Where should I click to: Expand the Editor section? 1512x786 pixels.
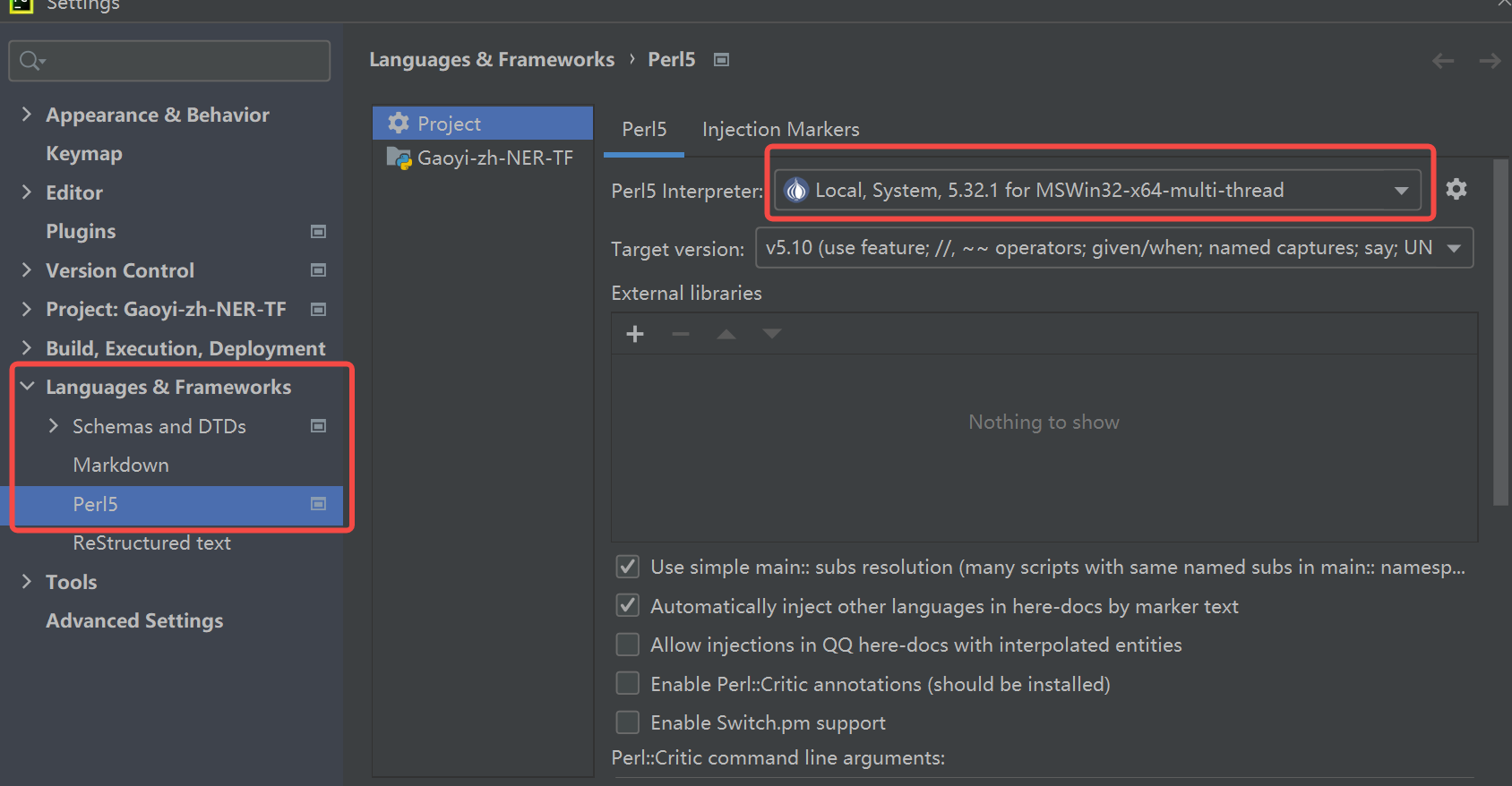[x=27, y=192]
